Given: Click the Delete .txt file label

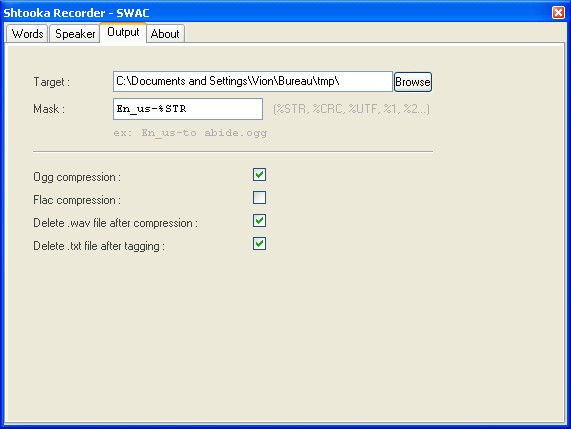Looking at the screenshot, I should click(99, 246).
